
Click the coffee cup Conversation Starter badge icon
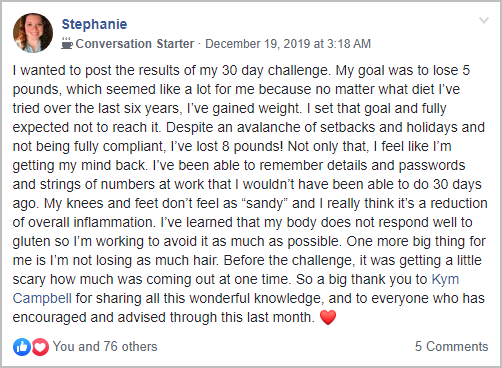(x=67, y=43)
